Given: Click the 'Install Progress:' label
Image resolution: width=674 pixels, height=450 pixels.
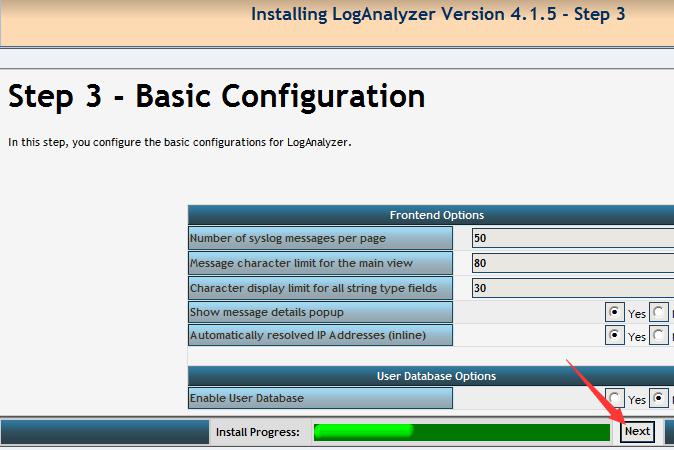Looking at the screenshot, I should 257,432.
